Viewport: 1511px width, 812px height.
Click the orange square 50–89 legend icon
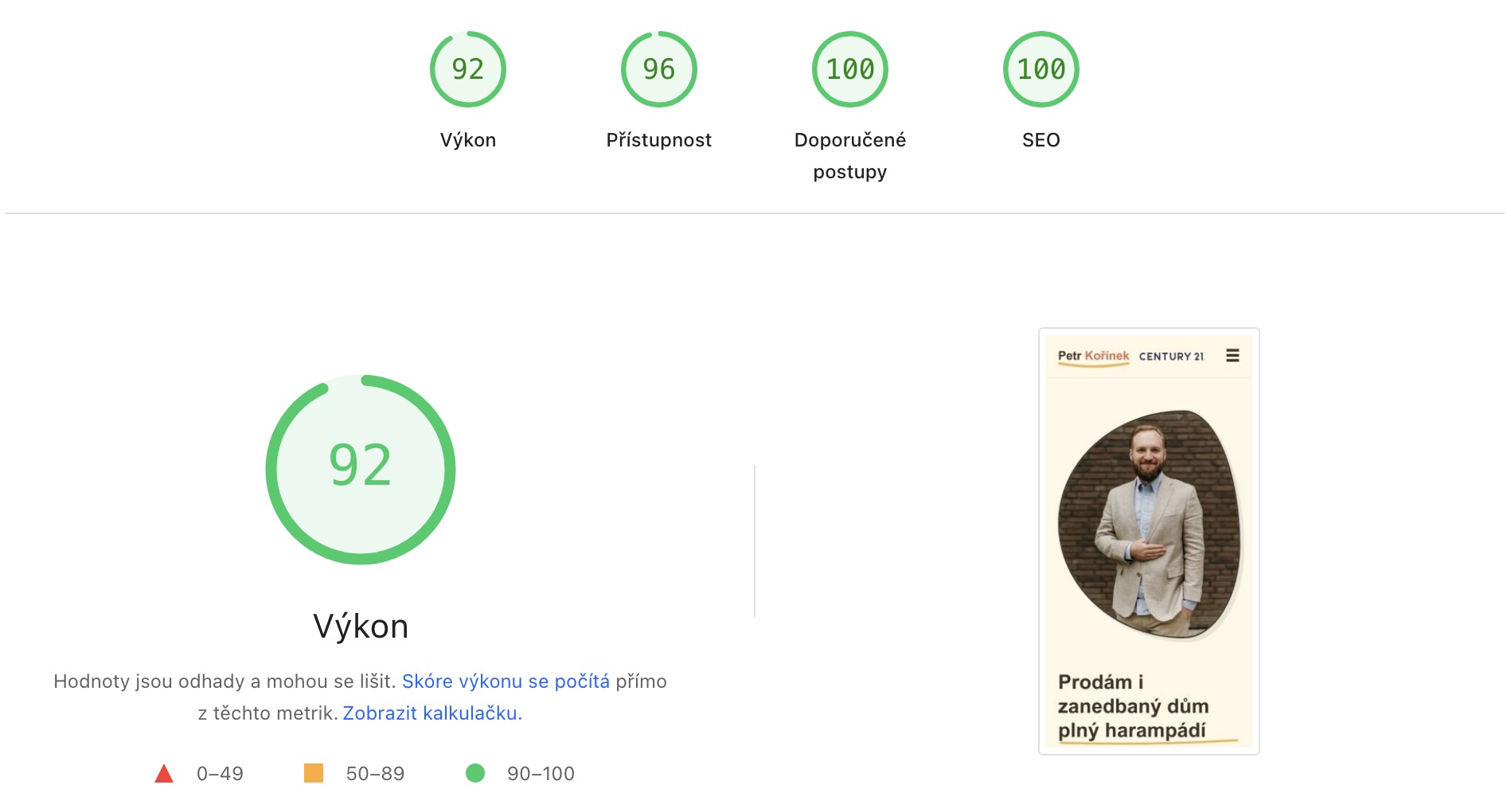point(314,773)
